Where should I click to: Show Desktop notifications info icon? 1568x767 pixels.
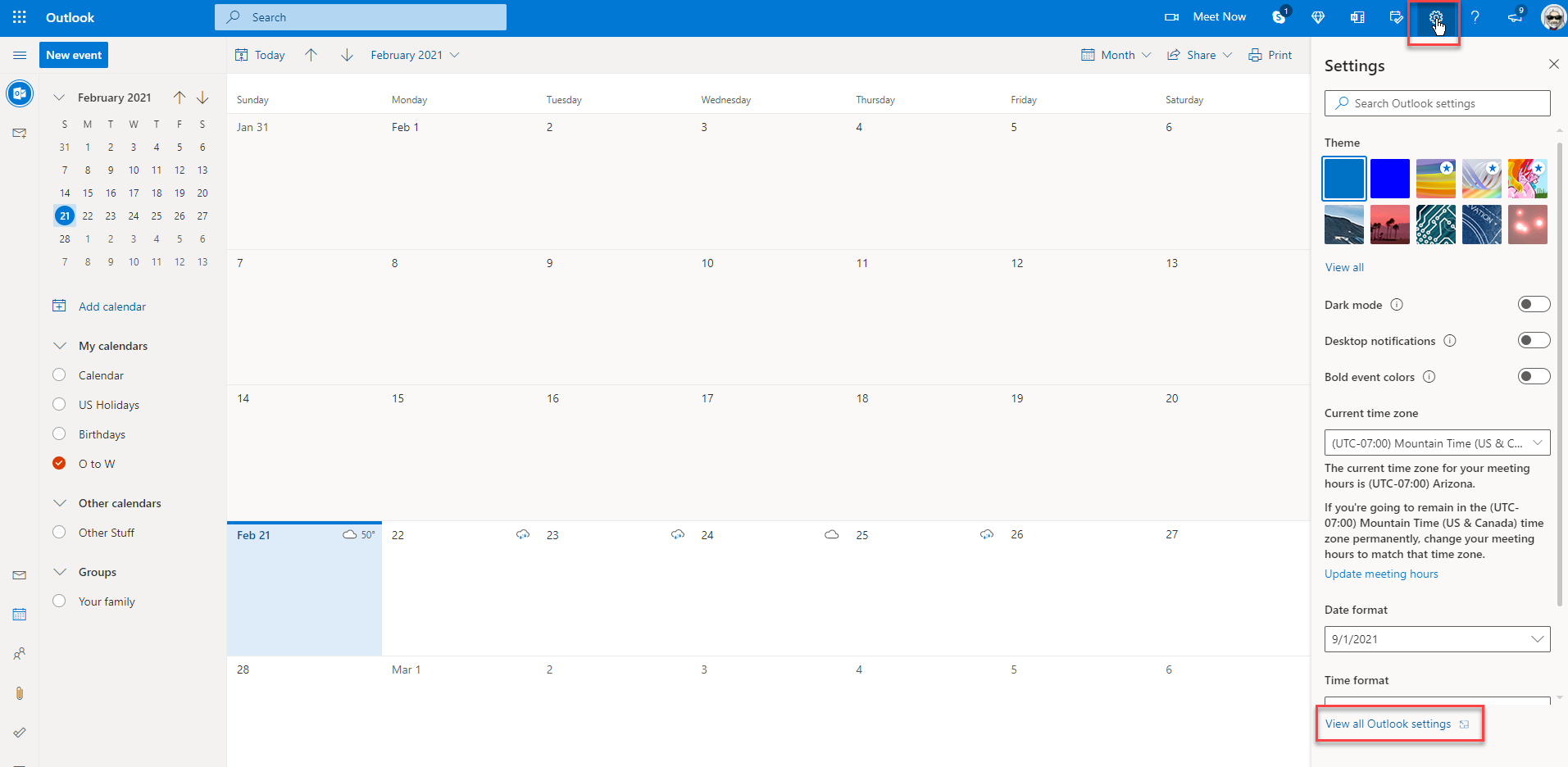click(x=1450, y=341)
